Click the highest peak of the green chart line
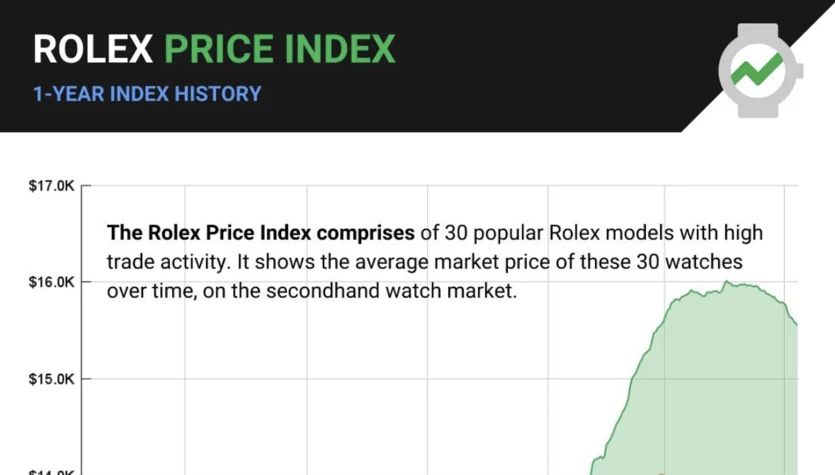Image resolution: width=835 pixels, height=475 pixels. click(x=726, y=281)
